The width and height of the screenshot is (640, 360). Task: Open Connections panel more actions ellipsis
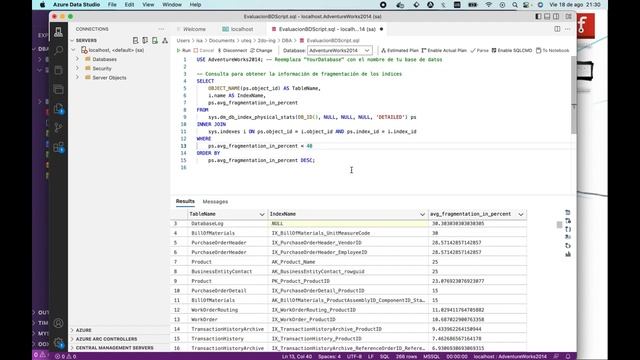(161, 29)
